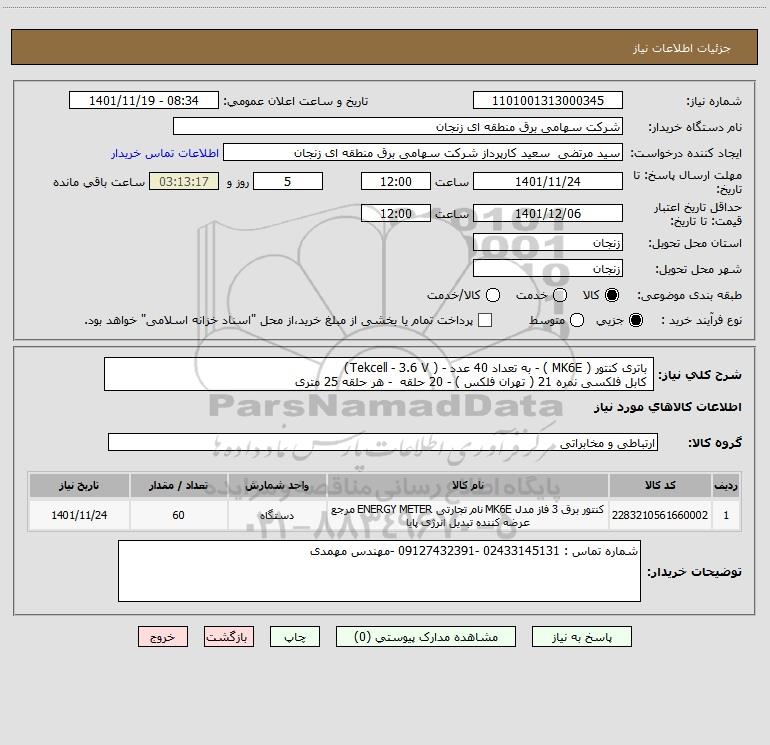The image size is (770, 745).
Task: Click the اطلاعات کالاهای مورد نیاز heading
Action: [x=668, y=407]
